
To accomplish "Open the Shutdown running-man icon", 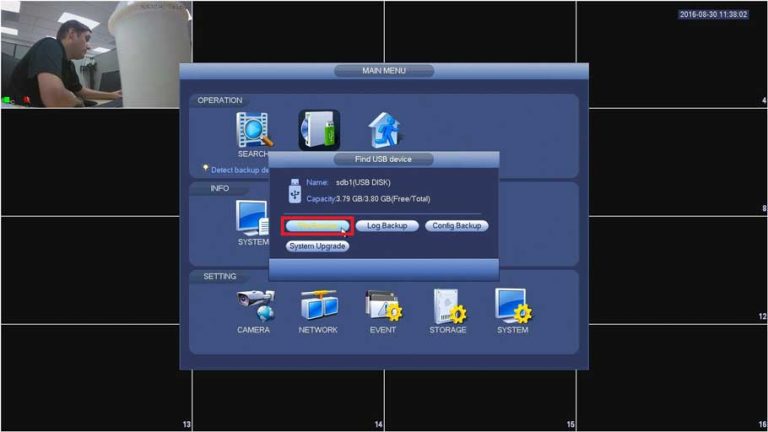I will 384,130.
